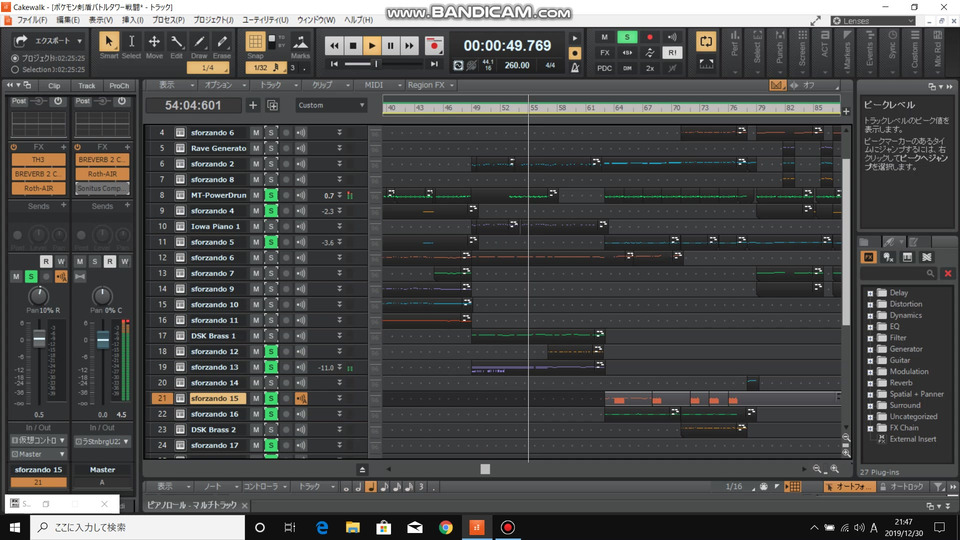Click the Play button
The width and height of the screenshot is (960, 540).
tap(372, 45)
